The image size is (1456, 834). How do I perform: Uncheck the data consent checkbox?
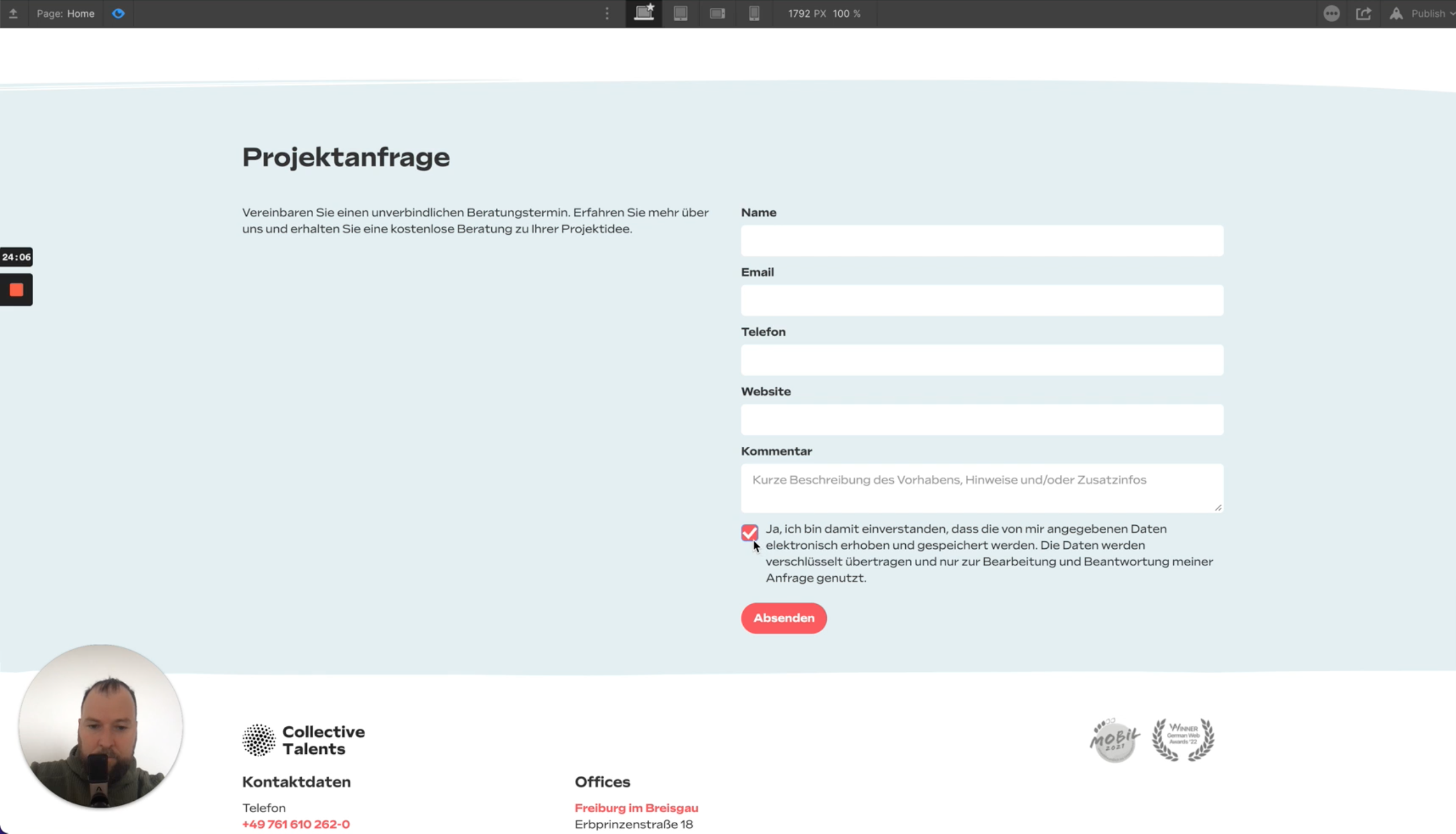pos(749,533)
